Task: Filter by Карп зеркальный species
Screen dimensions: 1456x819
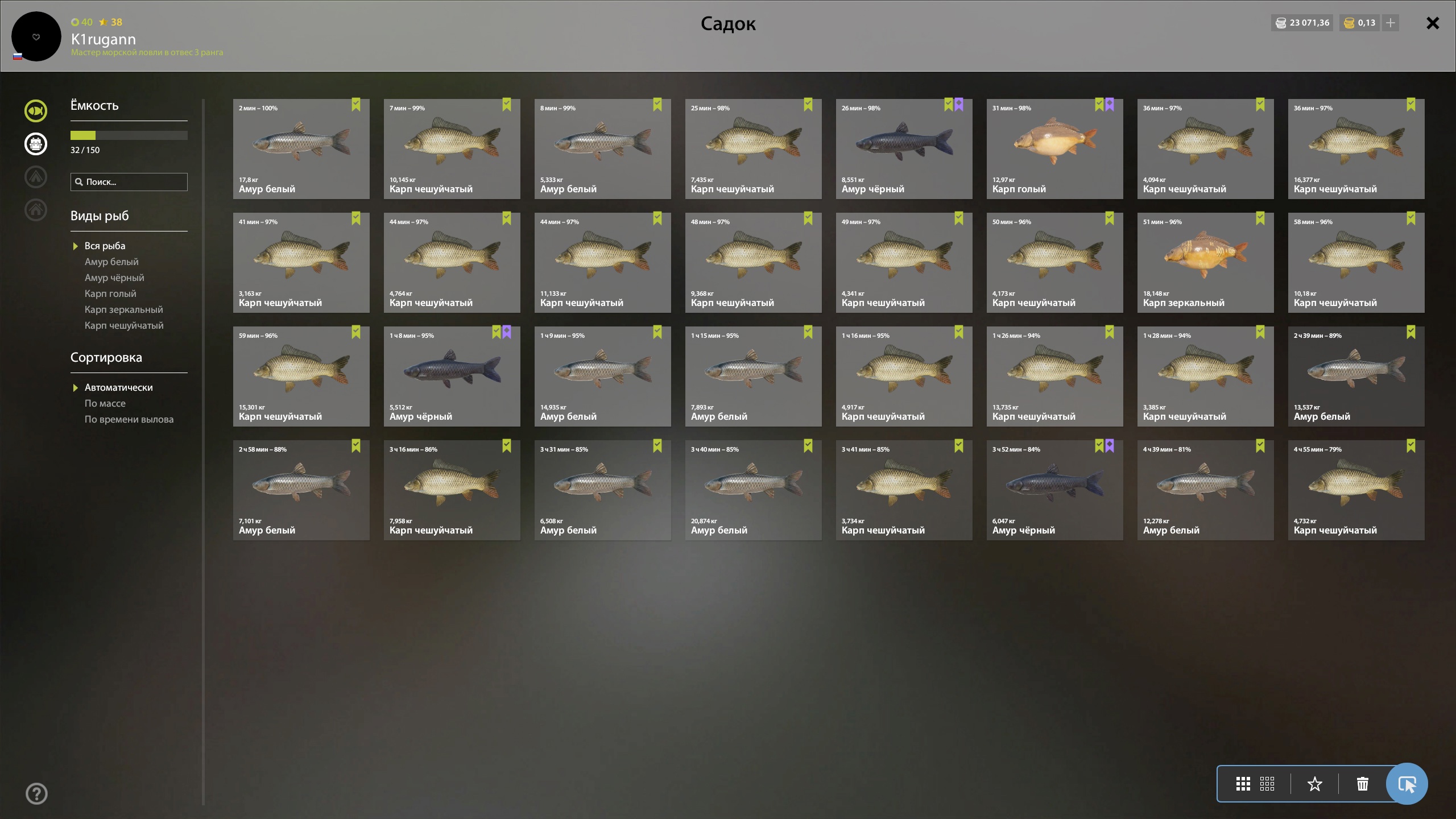Action: [123, 309]
